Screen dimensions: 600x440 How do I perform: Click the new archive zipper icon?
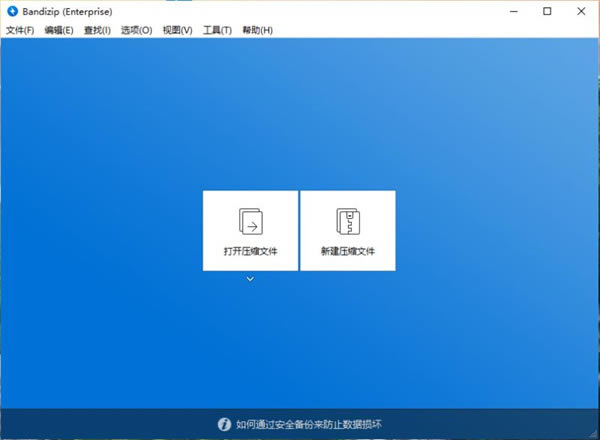347,220
